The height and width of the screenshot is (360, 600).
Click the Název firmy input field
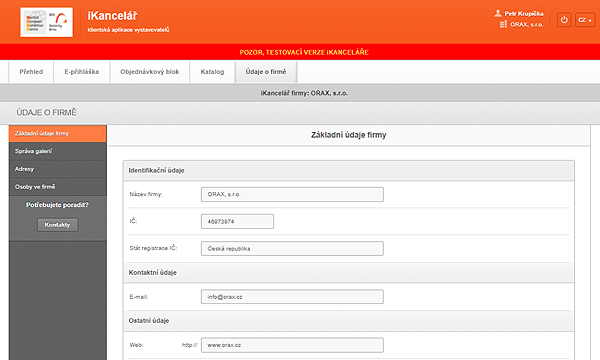[x=292, y=194]
